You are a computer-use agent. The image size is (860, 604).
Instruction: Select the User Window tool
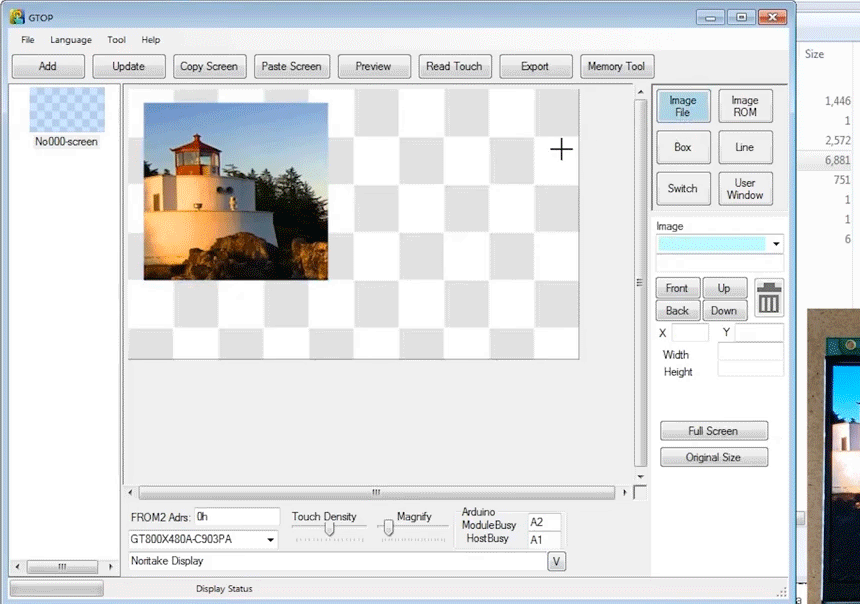[745, 188]
